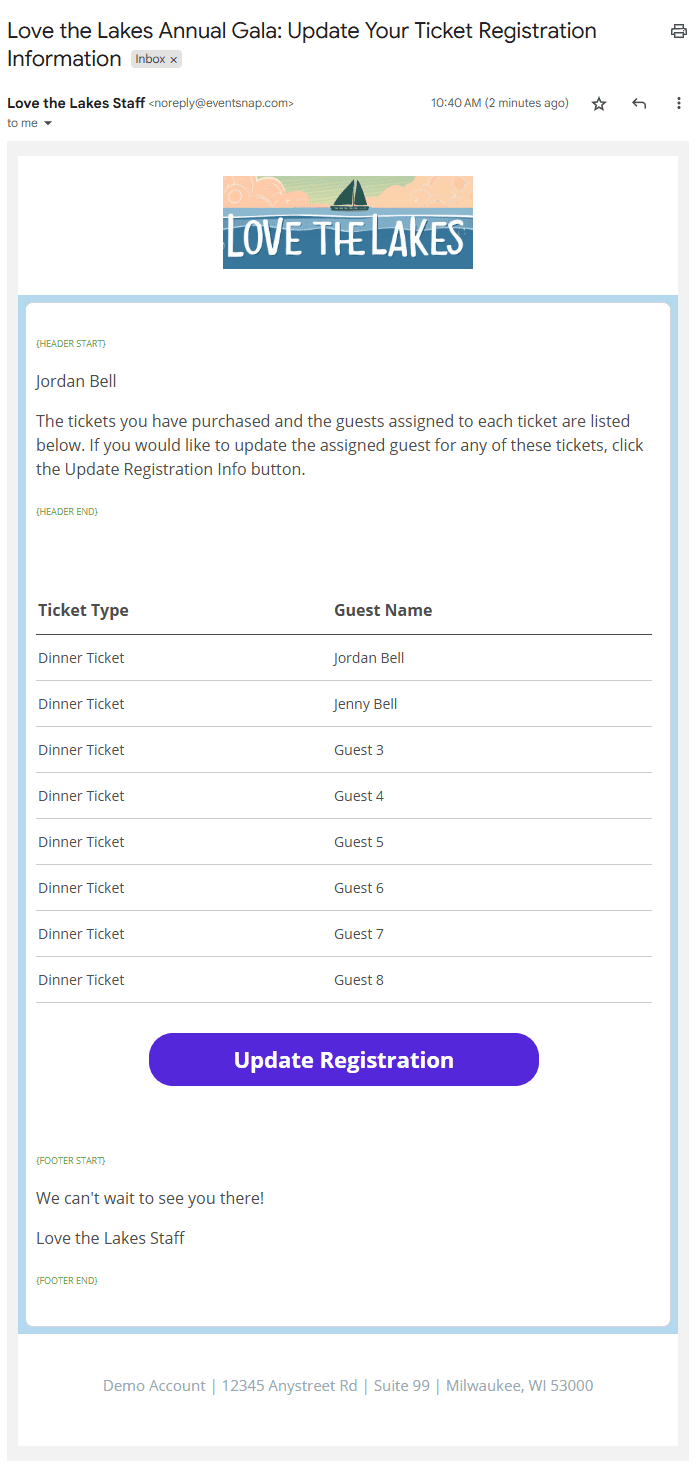Select the Guest 3 table entry

pos(358,750)
